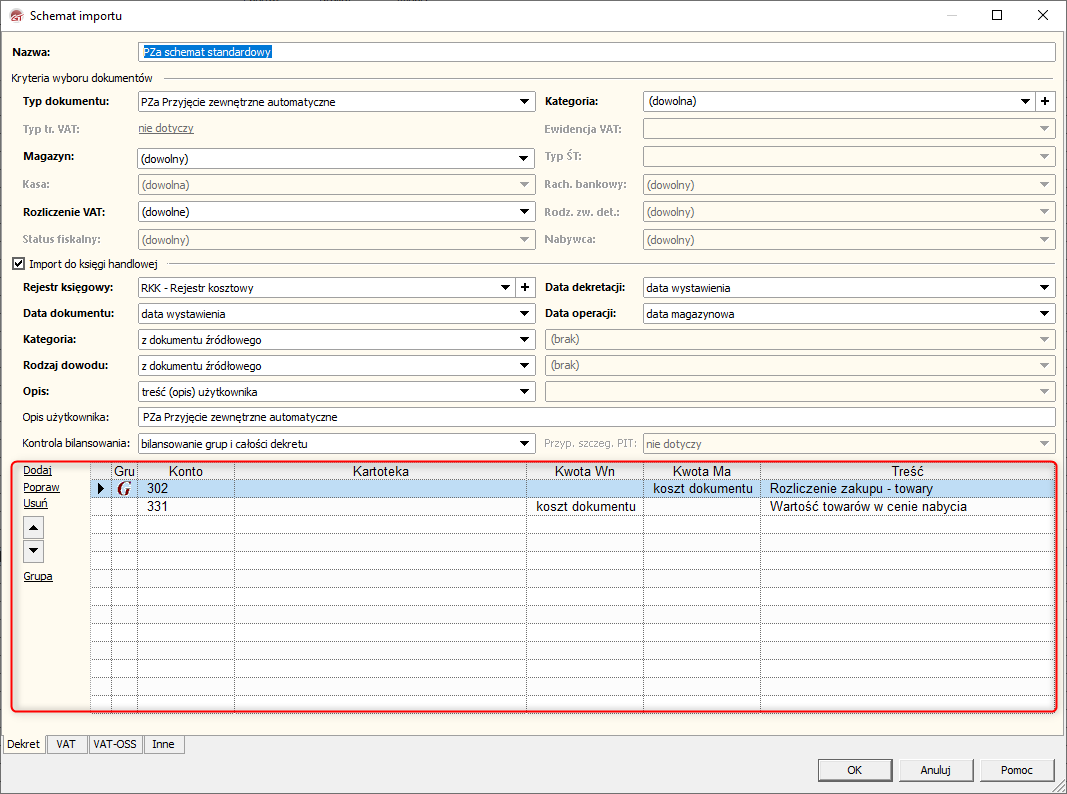Switch to the VAT tab
The height and width of the screenshot is (794, 1067).
pyautogui.click(x=66, y=745)
